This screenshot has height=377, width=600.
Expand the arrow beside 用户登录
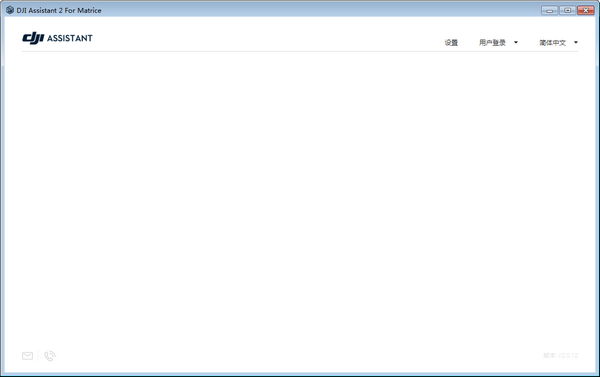point(516,42)
